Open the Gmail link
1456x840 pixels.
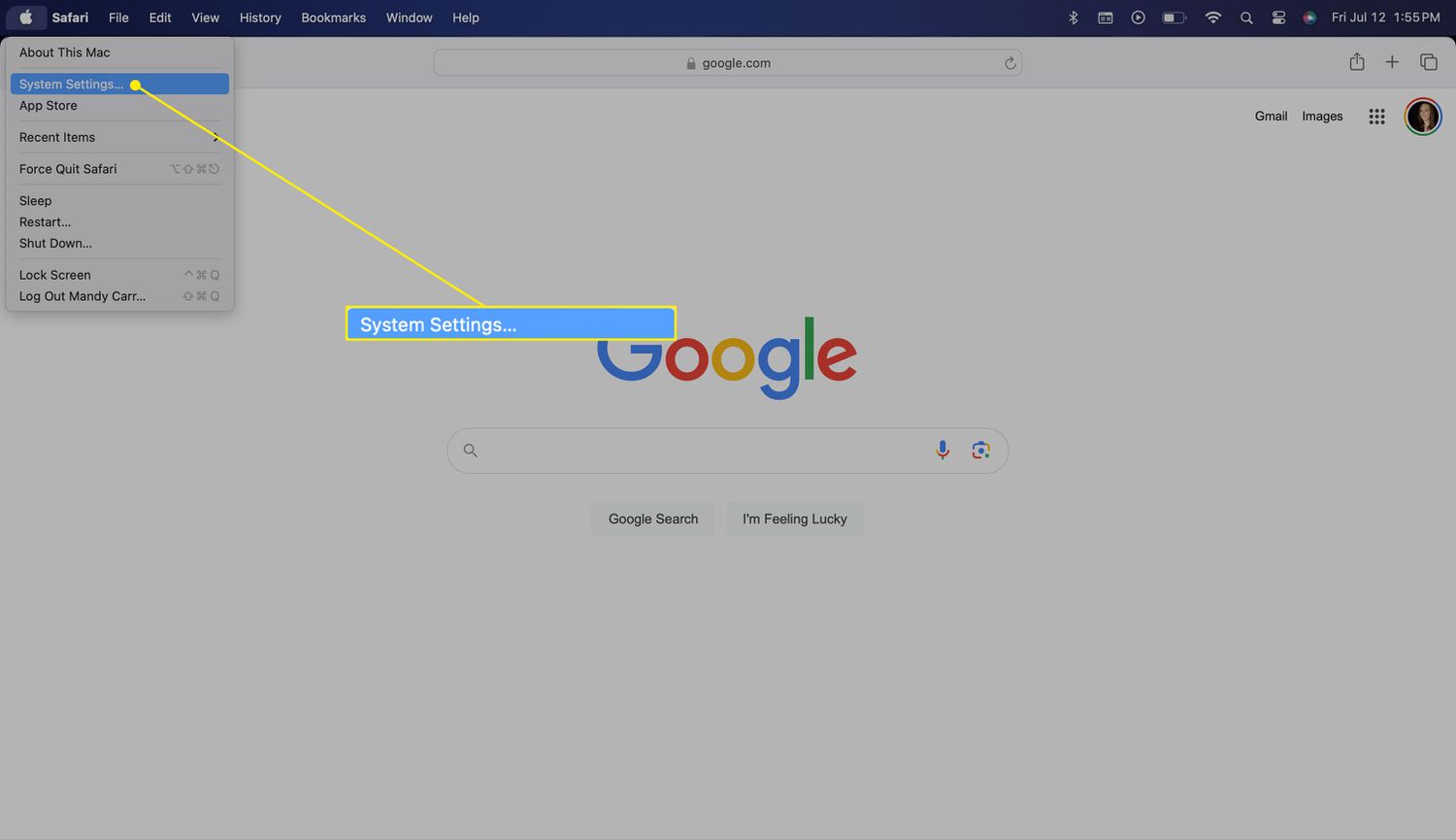1271,117
